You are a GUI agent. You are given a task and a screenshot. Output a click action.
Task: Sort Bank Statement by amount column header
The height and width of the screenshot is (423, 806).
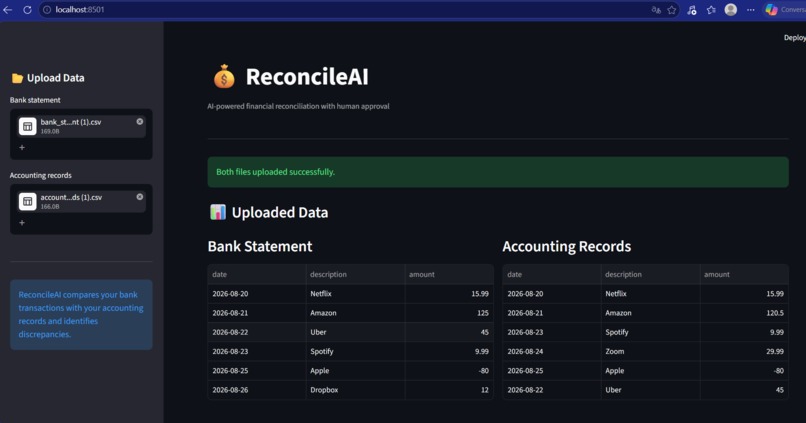click(x=449, y=274)
